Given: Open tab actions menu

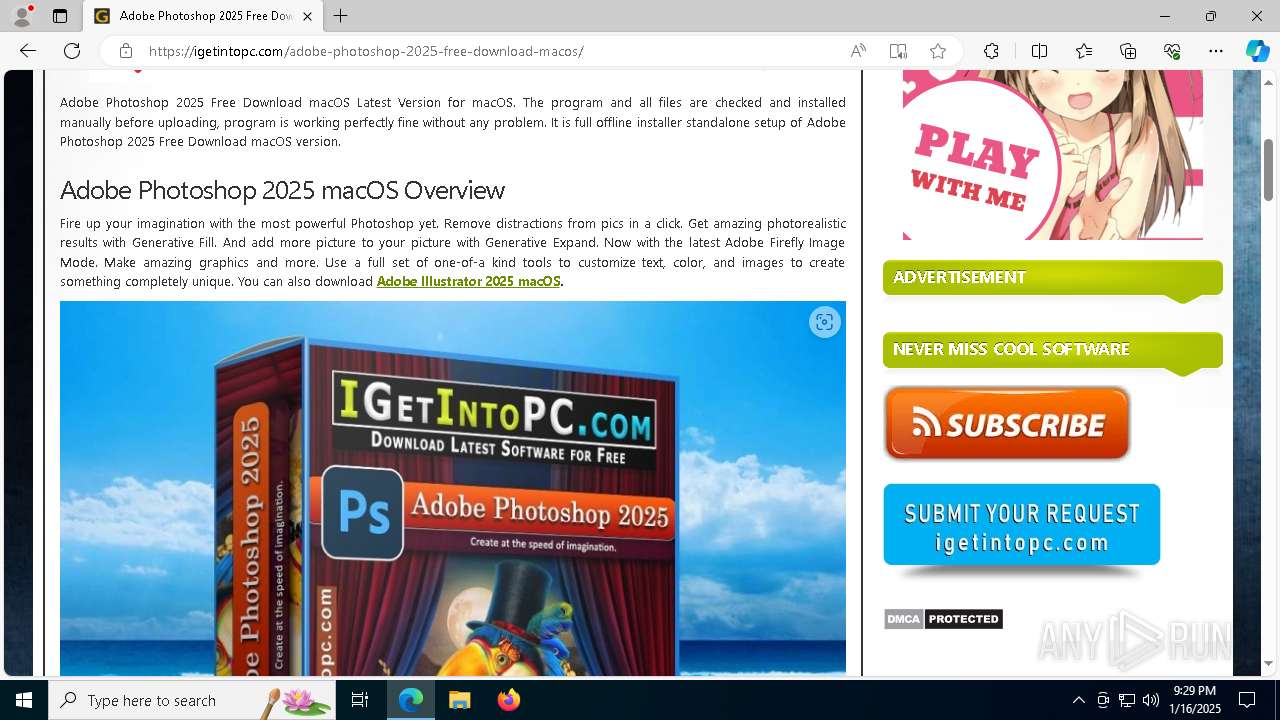Looking at the screenshot, I should pyautogui.click(x=60, y=16).
